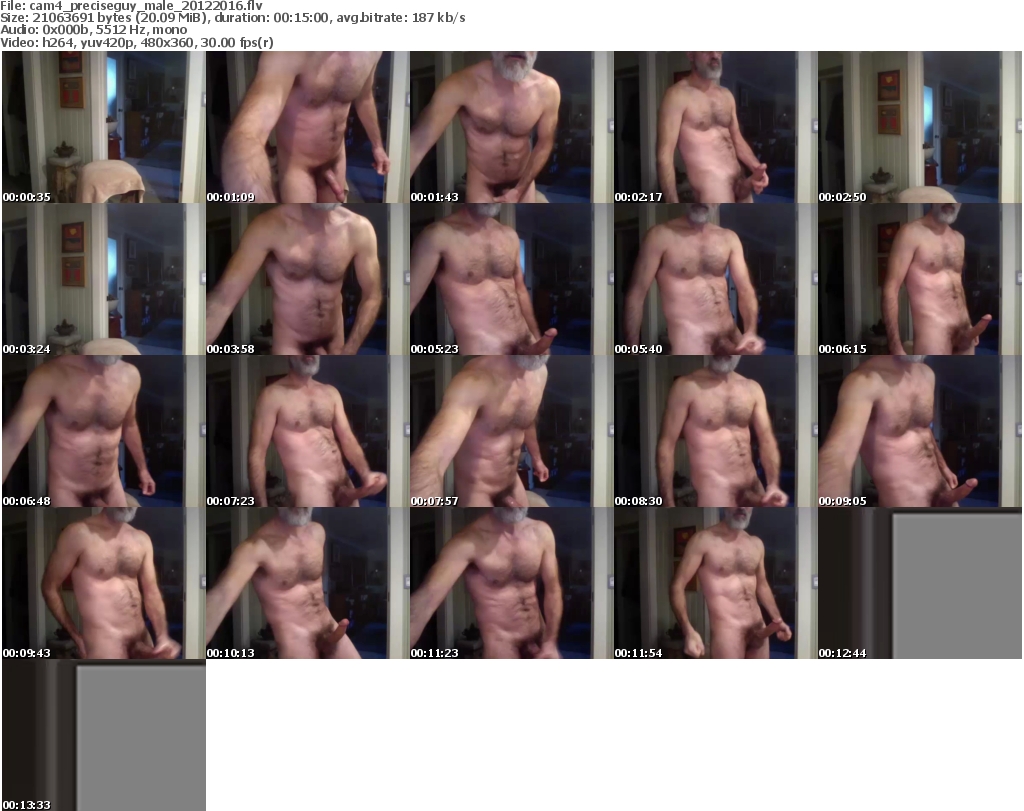This screenshot has width=1024, height=811.
Task: Click the Audio 5512 Hz mono line
Action: (93, 30)
